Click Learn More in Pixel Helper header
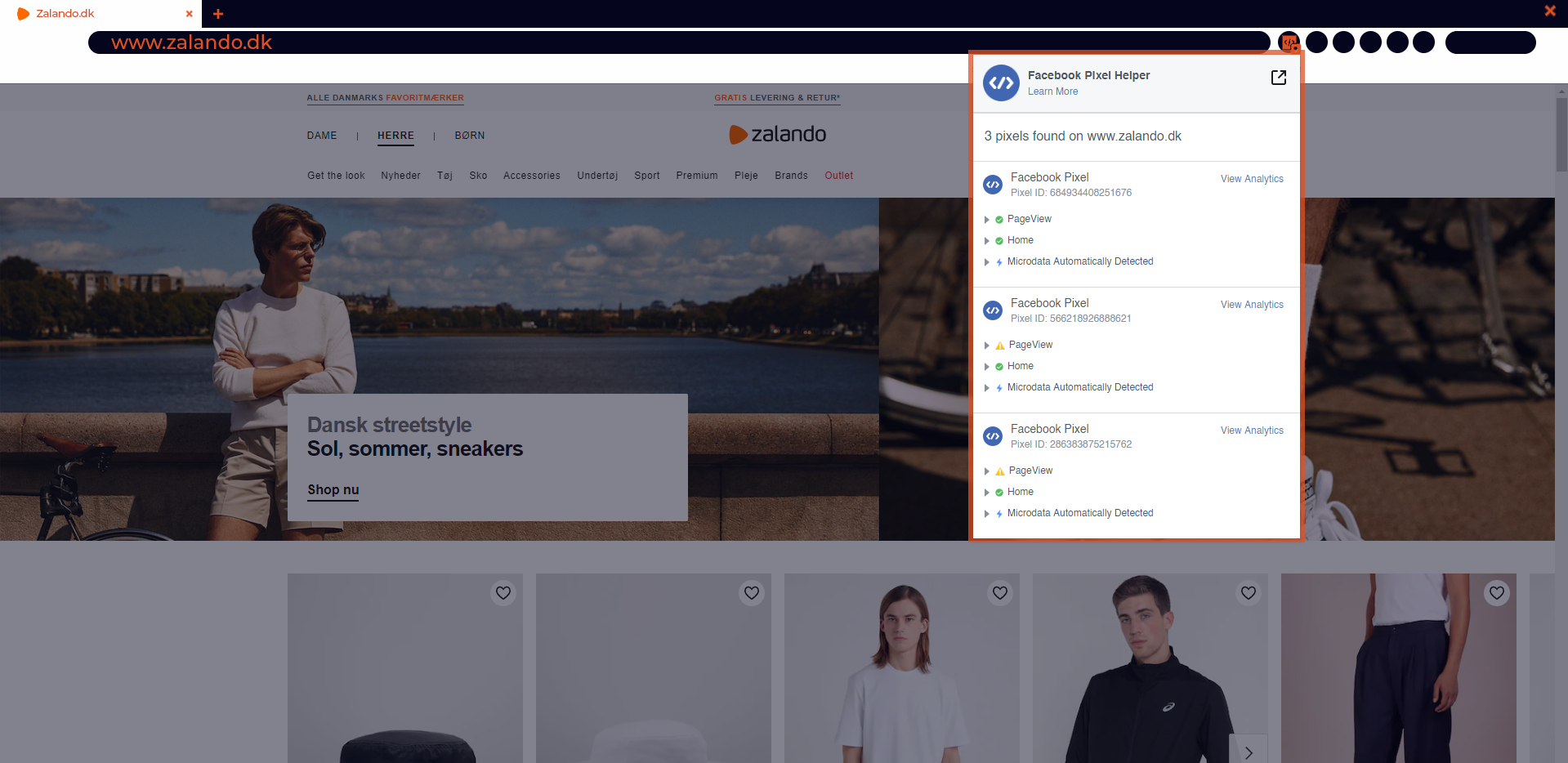 pos(1052,91)
